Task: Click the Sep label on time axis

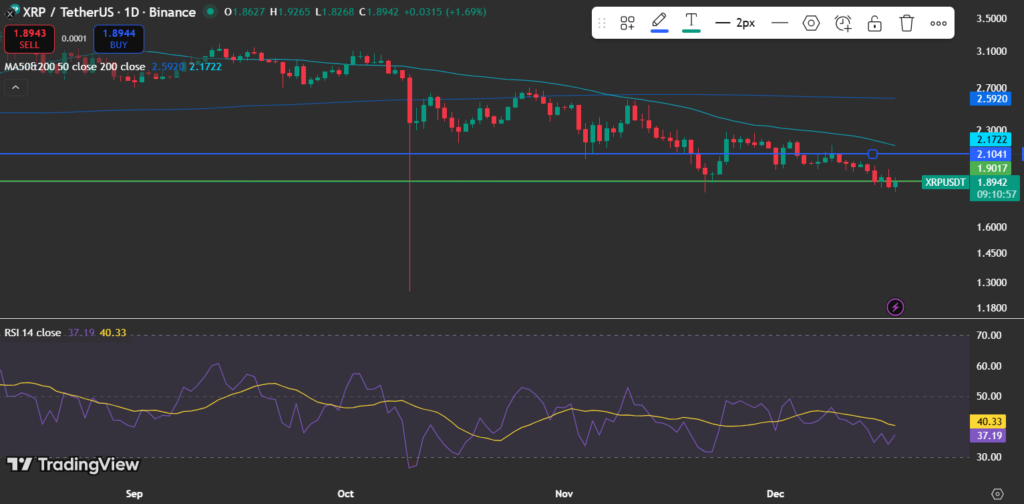Action: pos(134,493)
